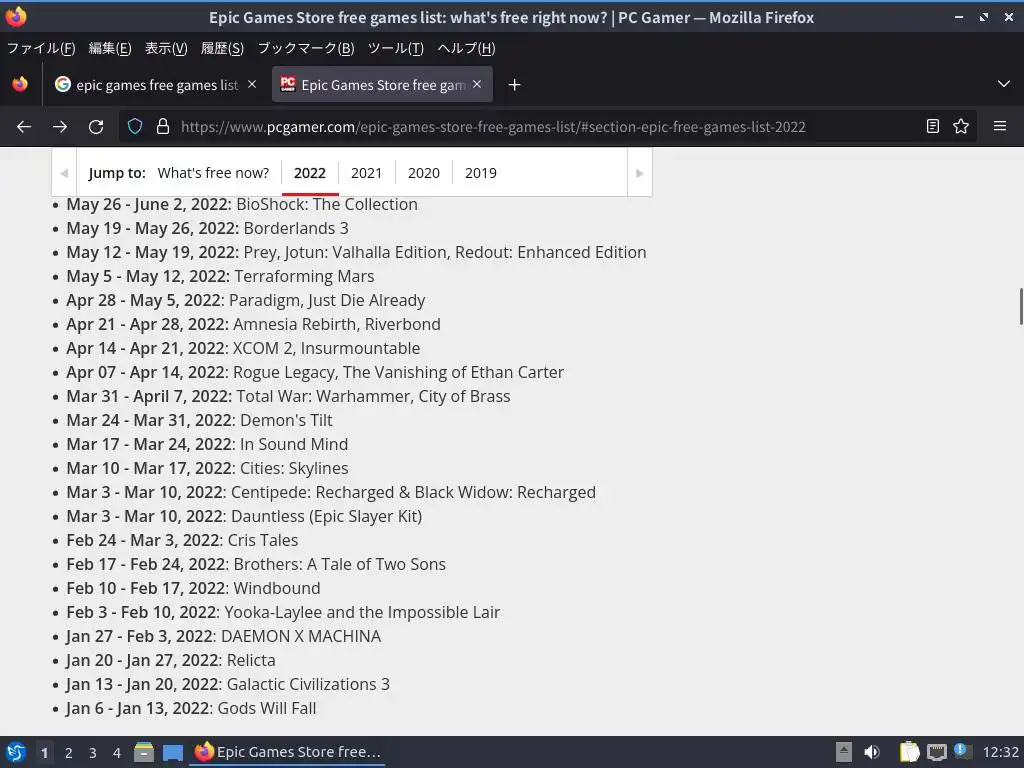Open the clipboard manager tray icon

(909, 752)
